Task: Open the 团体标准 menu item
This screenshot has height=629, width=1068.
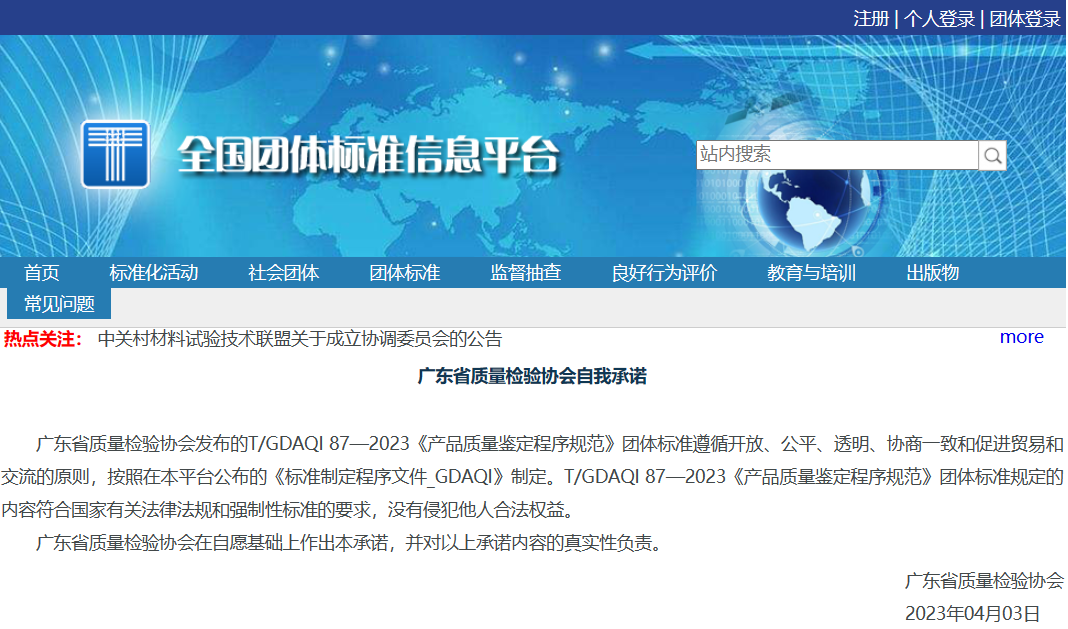Action: point(405,273)
